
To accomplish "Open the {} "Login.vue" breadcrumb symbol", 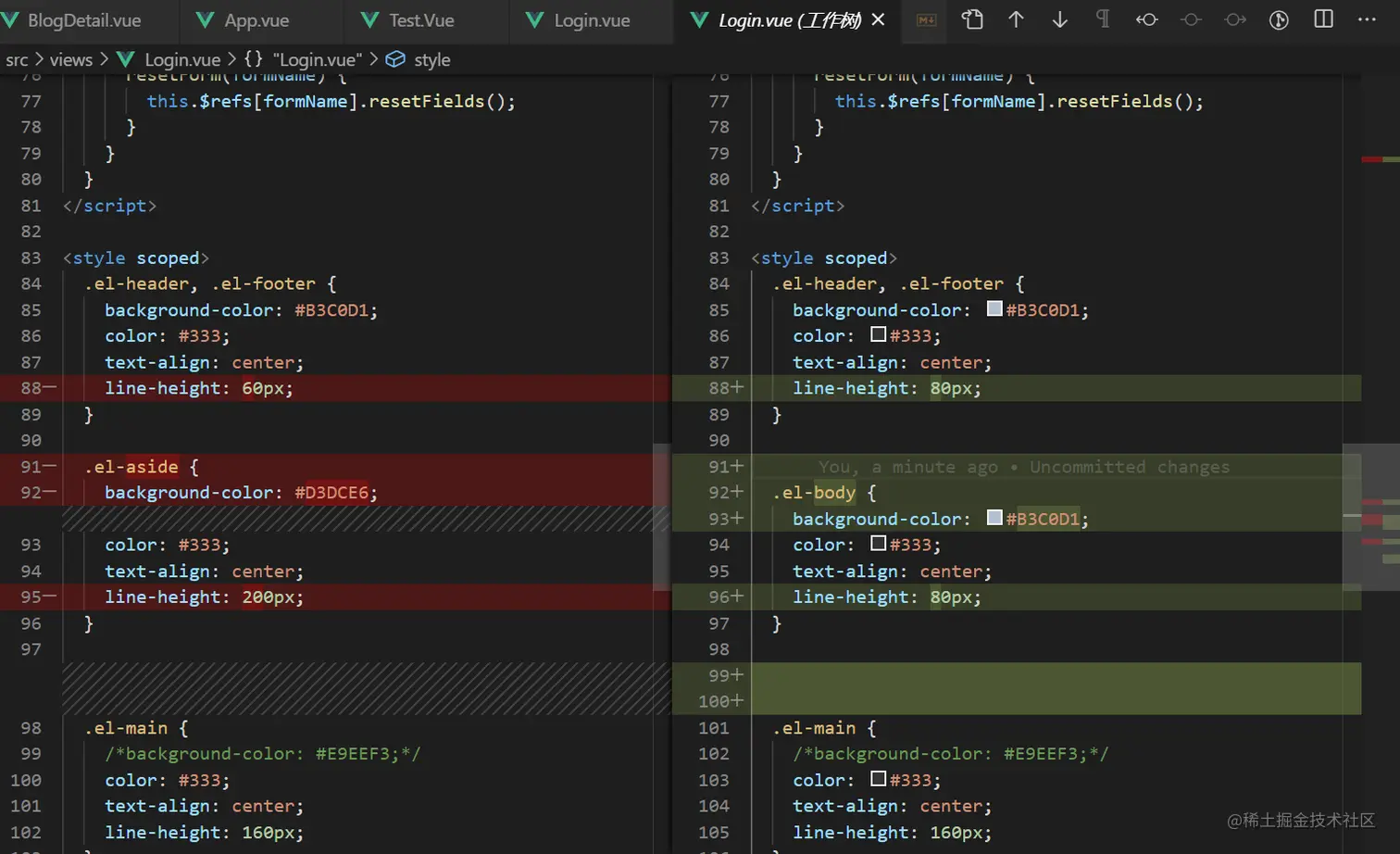I will click(303, 59).
